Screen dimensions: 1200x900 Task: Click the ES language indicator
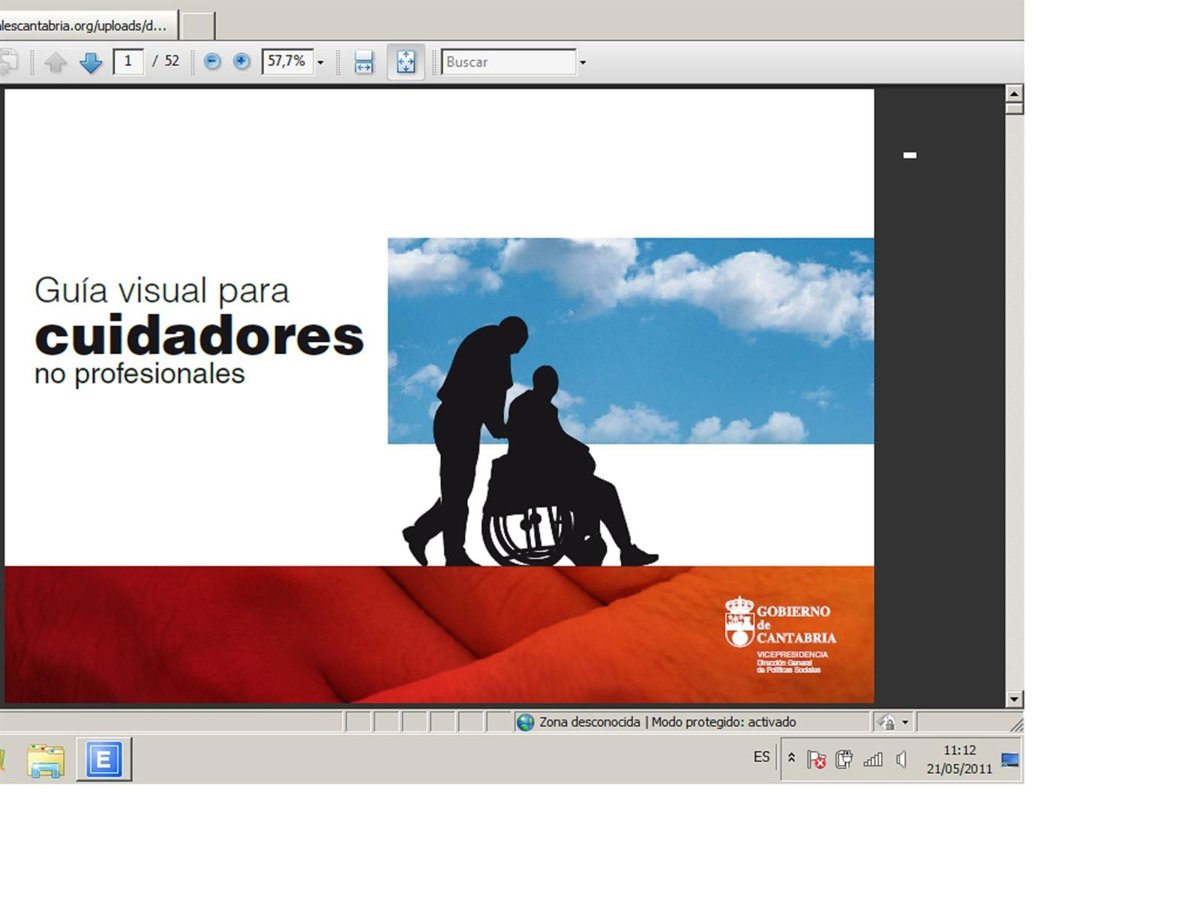click(x=762, y=757)
